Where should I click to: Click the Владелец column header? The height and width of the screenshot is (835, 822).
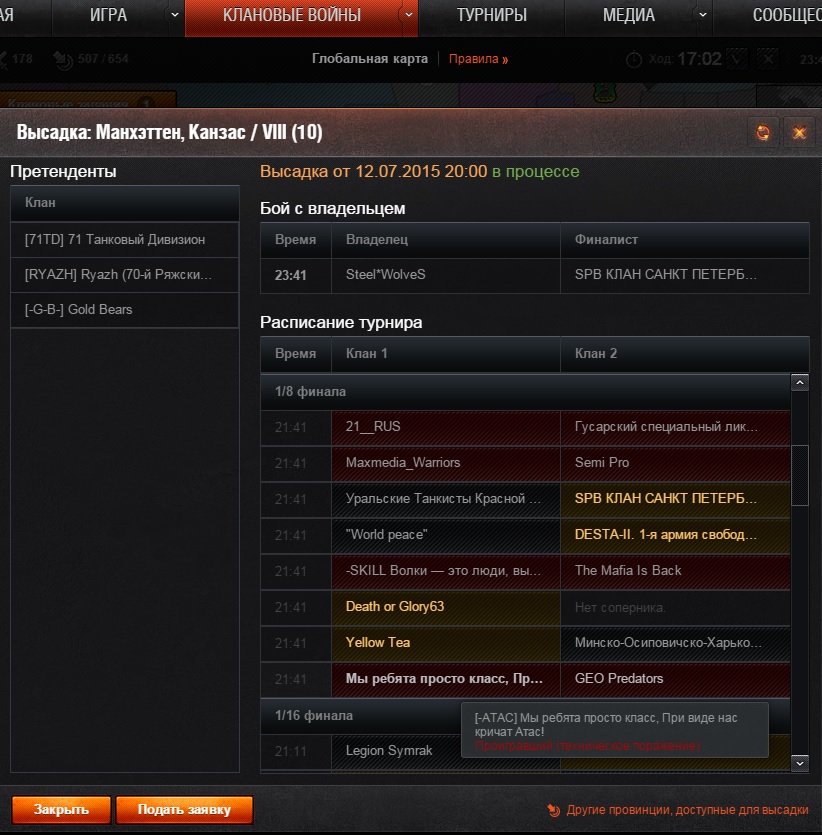(446, 240)
